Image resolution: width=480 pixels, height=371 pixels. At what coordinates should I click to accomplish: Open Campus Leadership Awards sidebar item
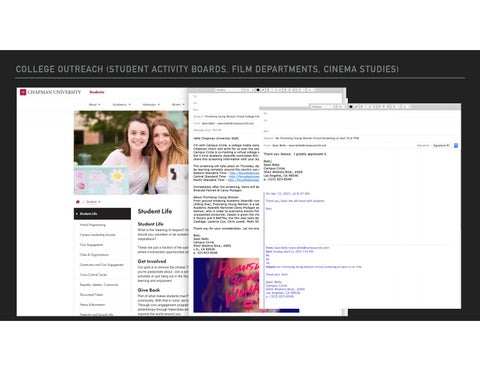coord(97,235)
